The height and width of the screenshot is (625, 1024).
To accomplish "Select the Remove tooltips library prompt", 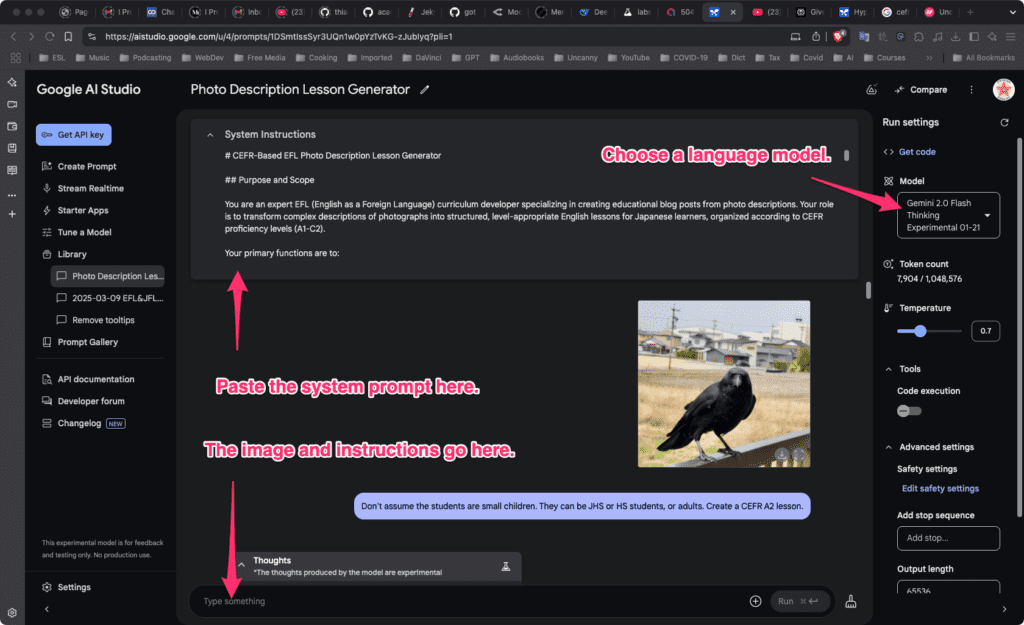I will (x=103, y=320).
